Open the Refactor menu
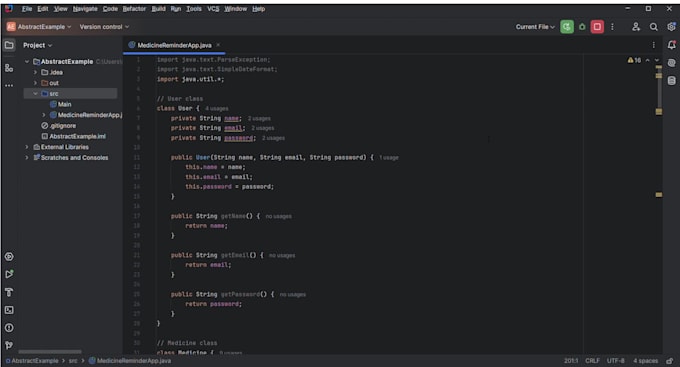 click(134, 9)
